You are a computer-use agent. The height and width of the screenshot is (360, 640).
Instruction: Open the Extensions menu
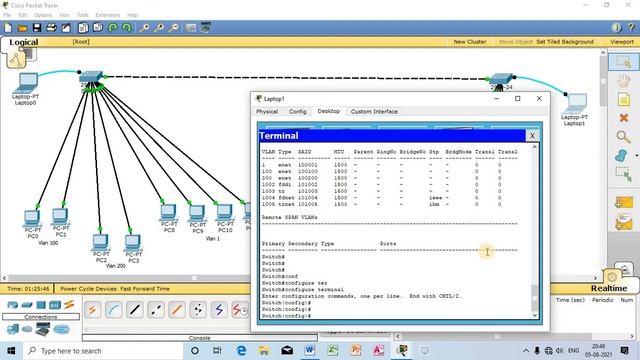point(108,15)
